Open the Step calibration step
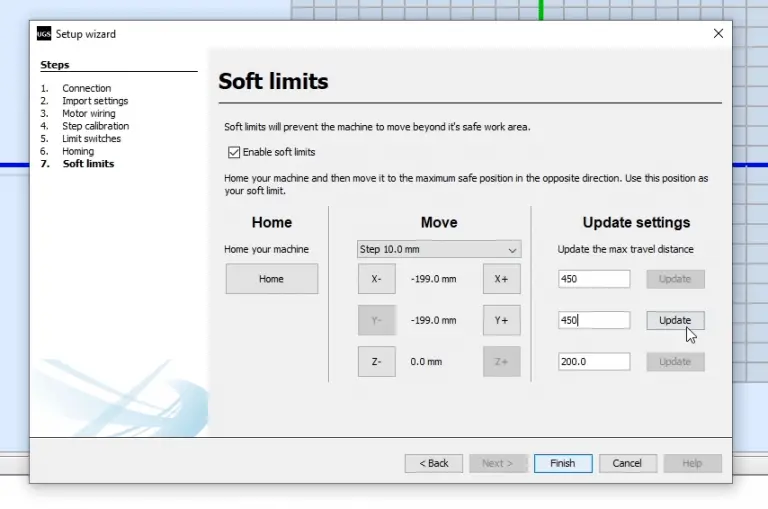The width and height of the screenshot is (768, 509). pos(95,126)
